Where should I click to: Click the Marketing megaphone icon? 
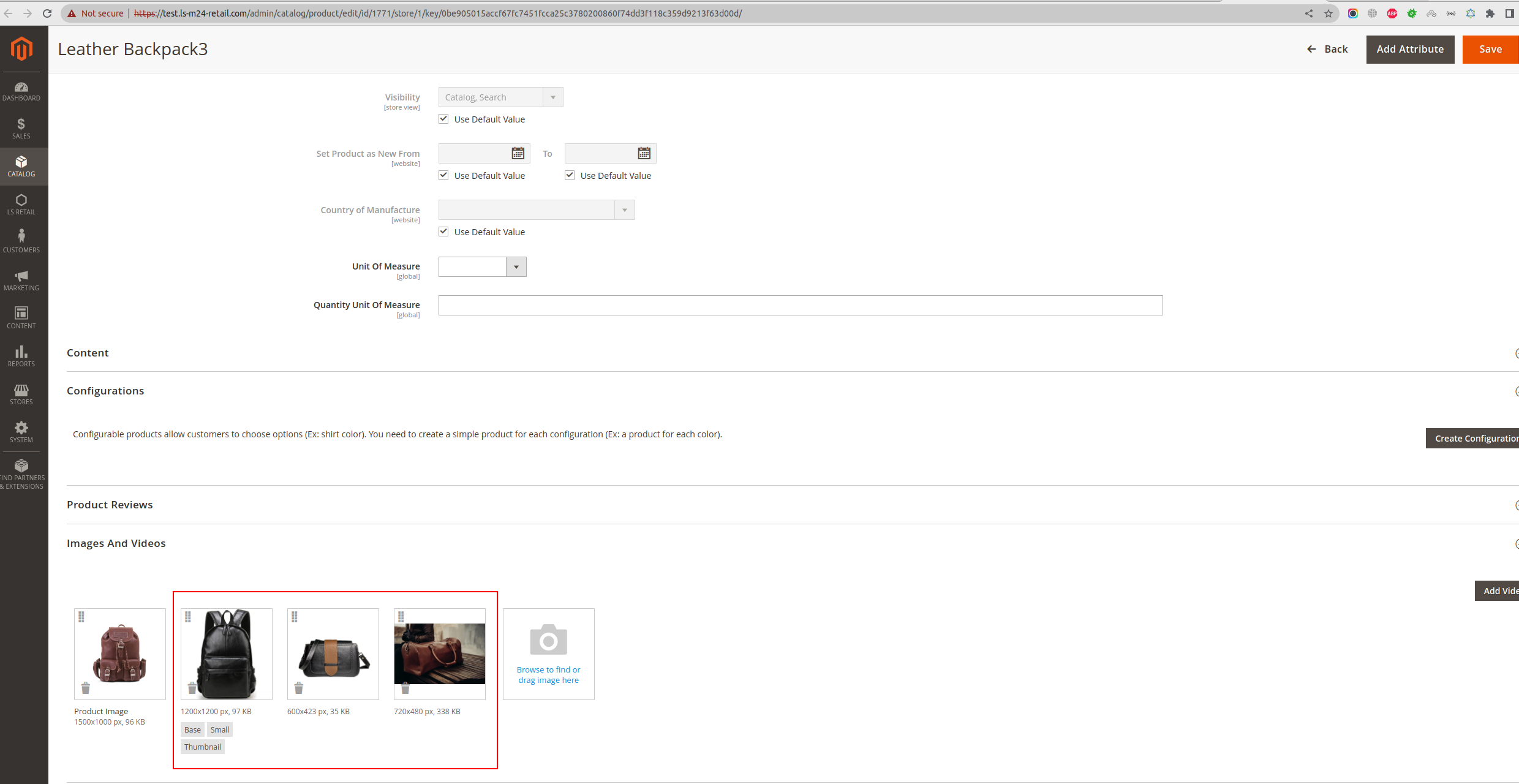21,280
